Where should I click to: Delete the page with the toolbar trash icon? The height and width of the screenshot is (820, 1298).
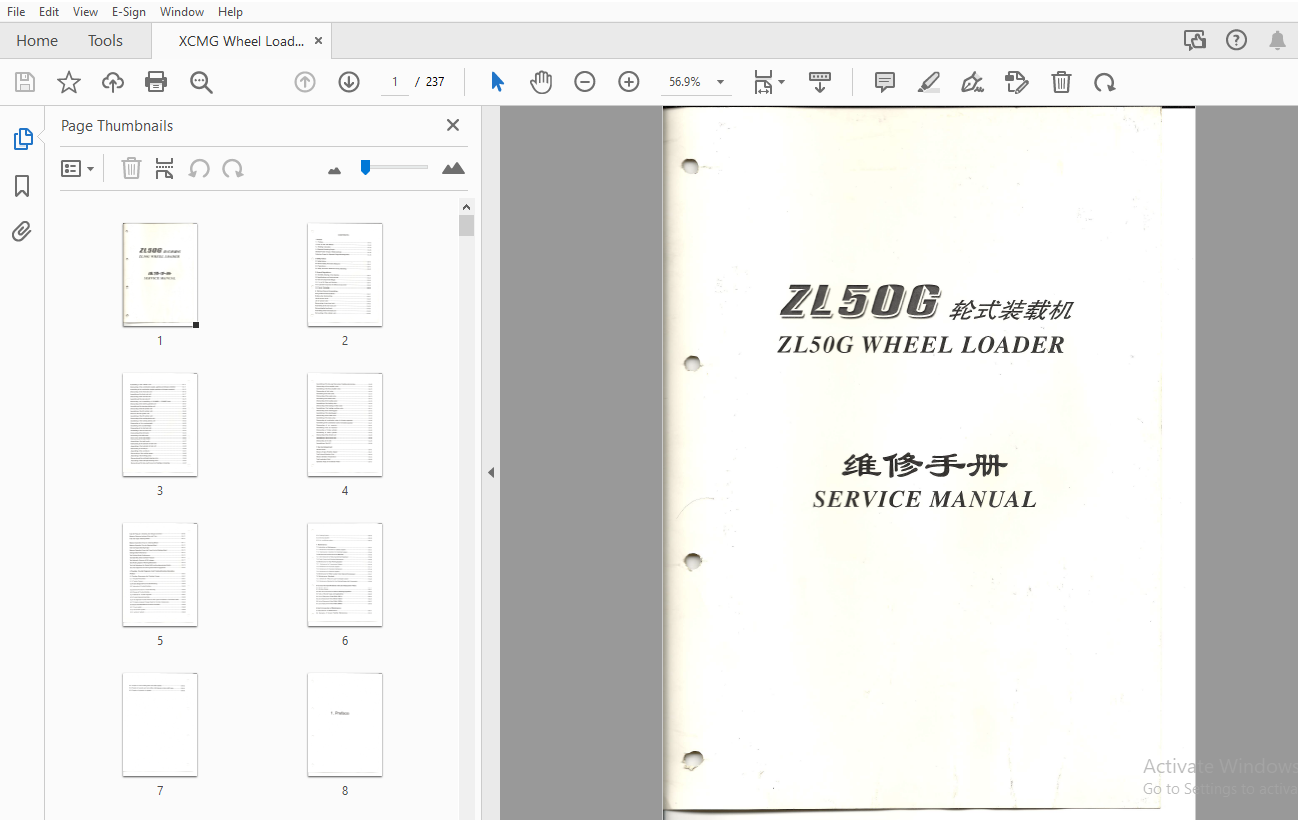tap(1061, 82)
